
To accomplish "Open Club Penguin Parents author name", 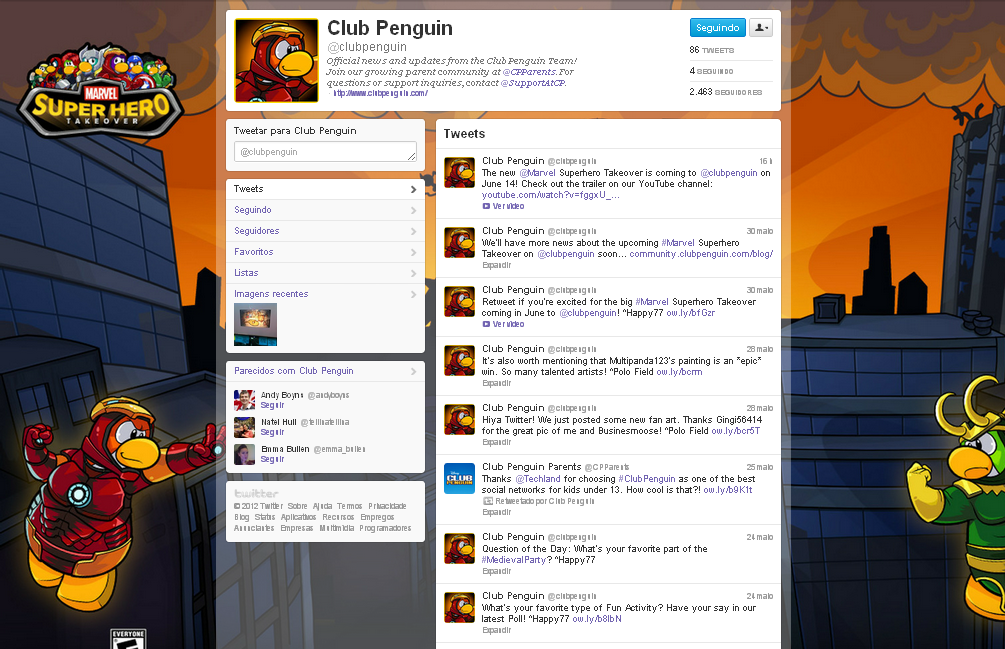I will pos(531,467).
